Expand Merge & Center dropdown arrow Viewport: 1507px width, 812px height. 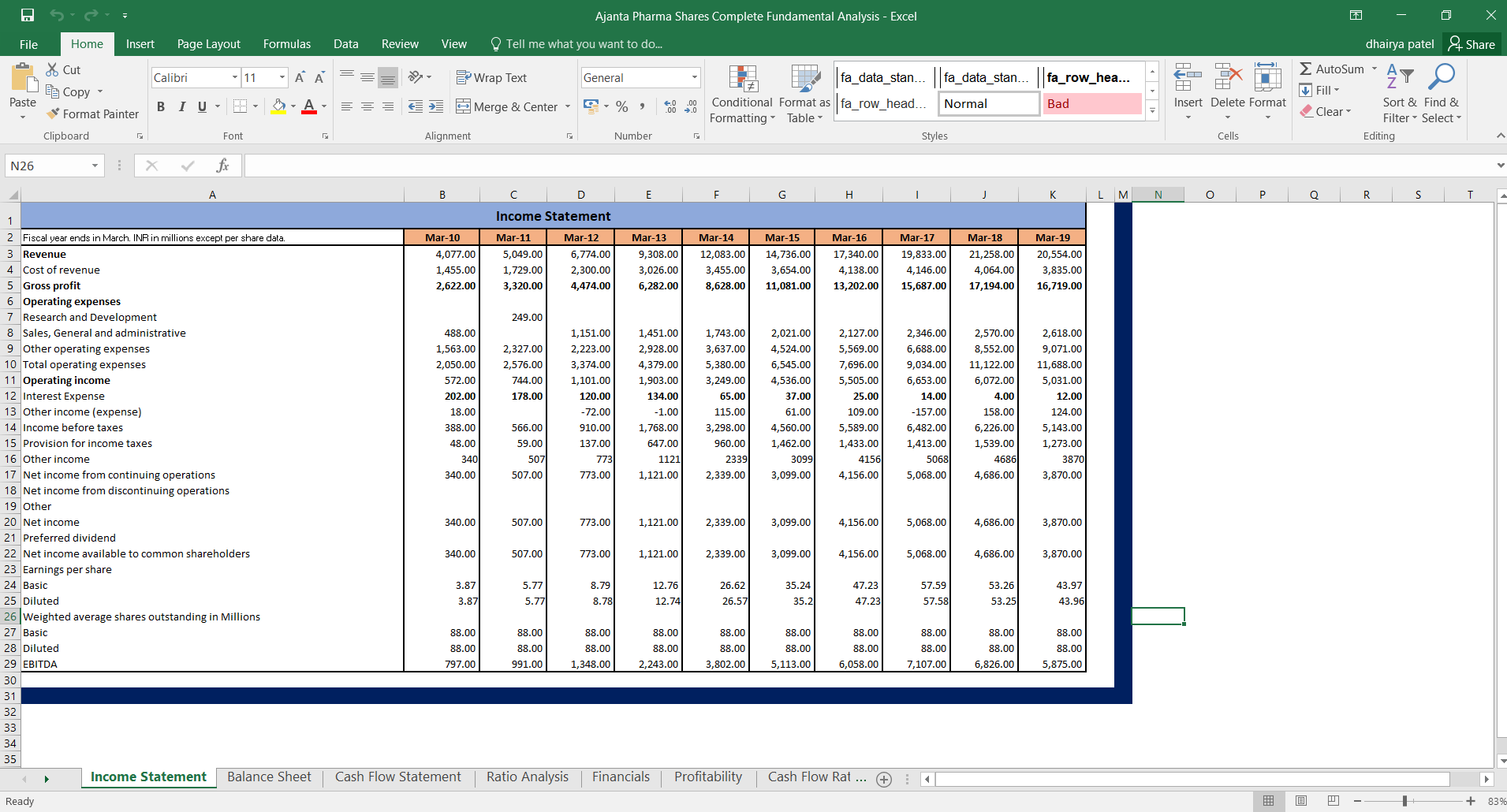tap(568, 106)
